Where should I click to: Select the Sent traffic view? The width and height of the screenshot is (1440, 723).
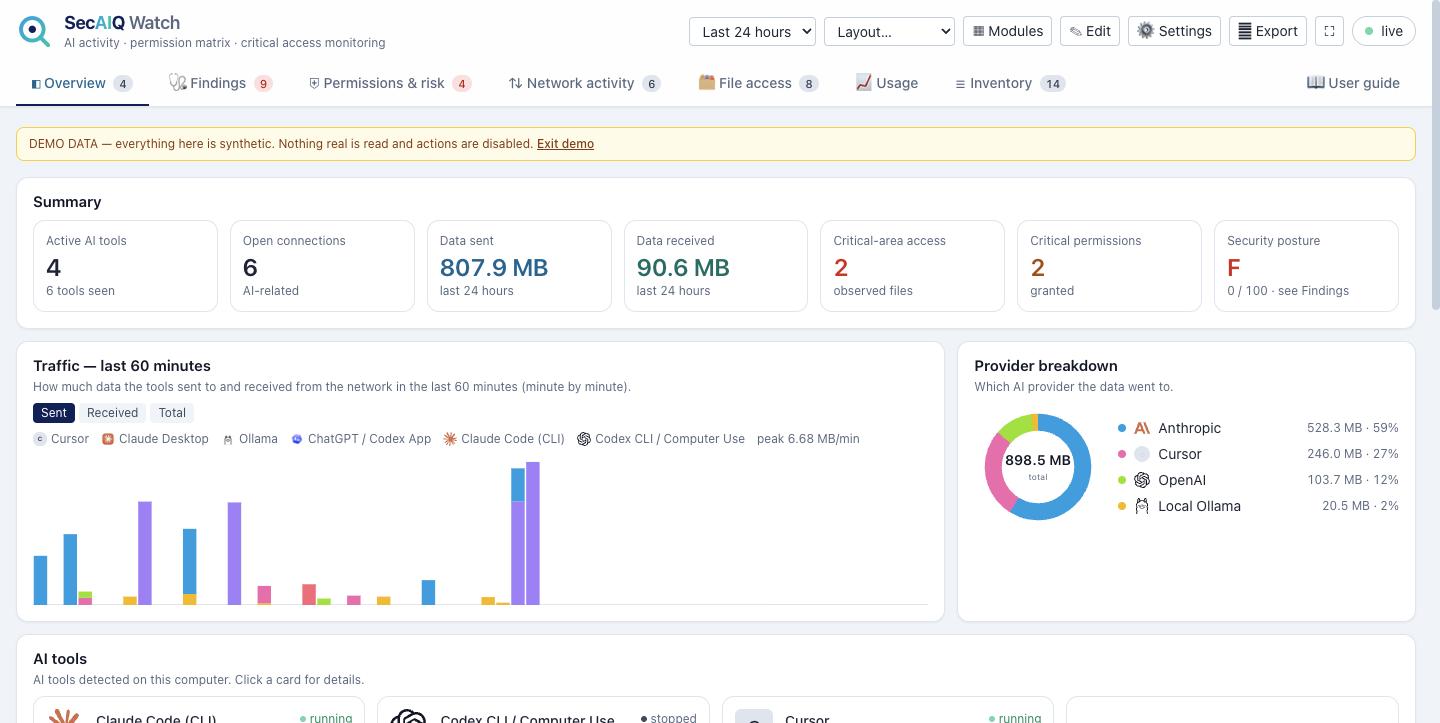coord(54,413)
